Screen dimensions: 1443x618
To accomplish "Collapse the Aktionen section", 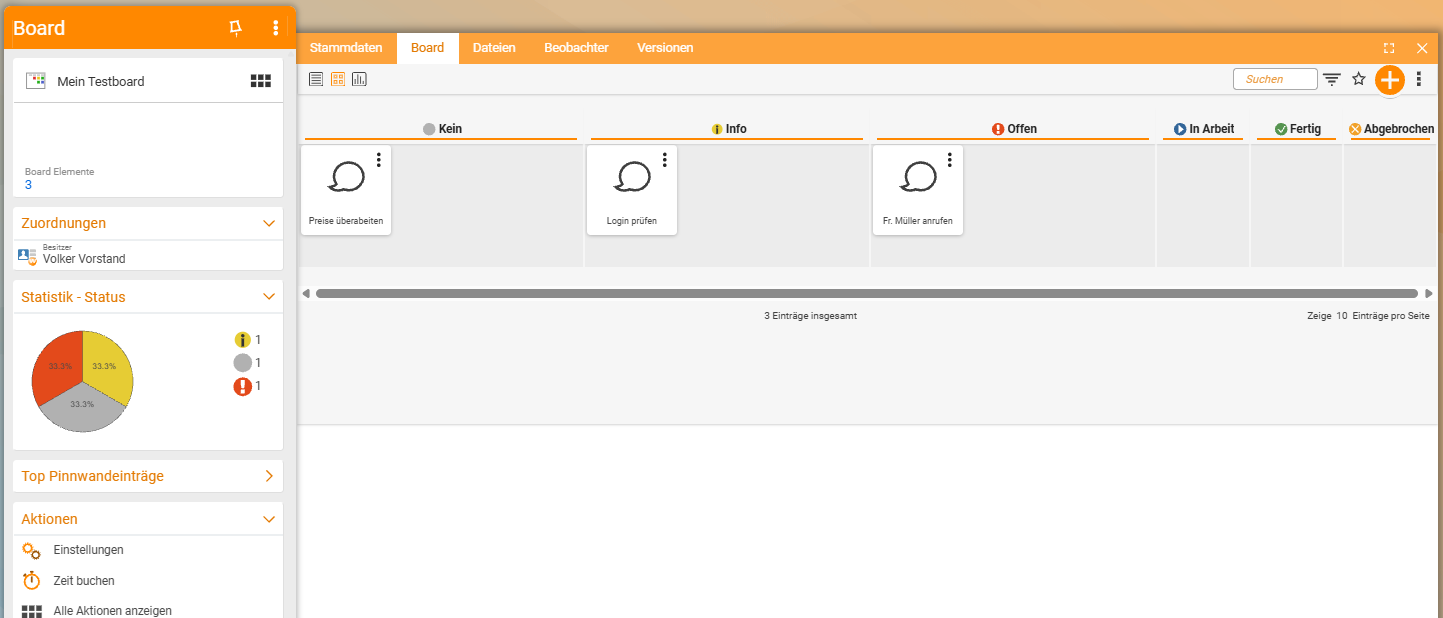I will pyautogui.click(x=269, y=519).
